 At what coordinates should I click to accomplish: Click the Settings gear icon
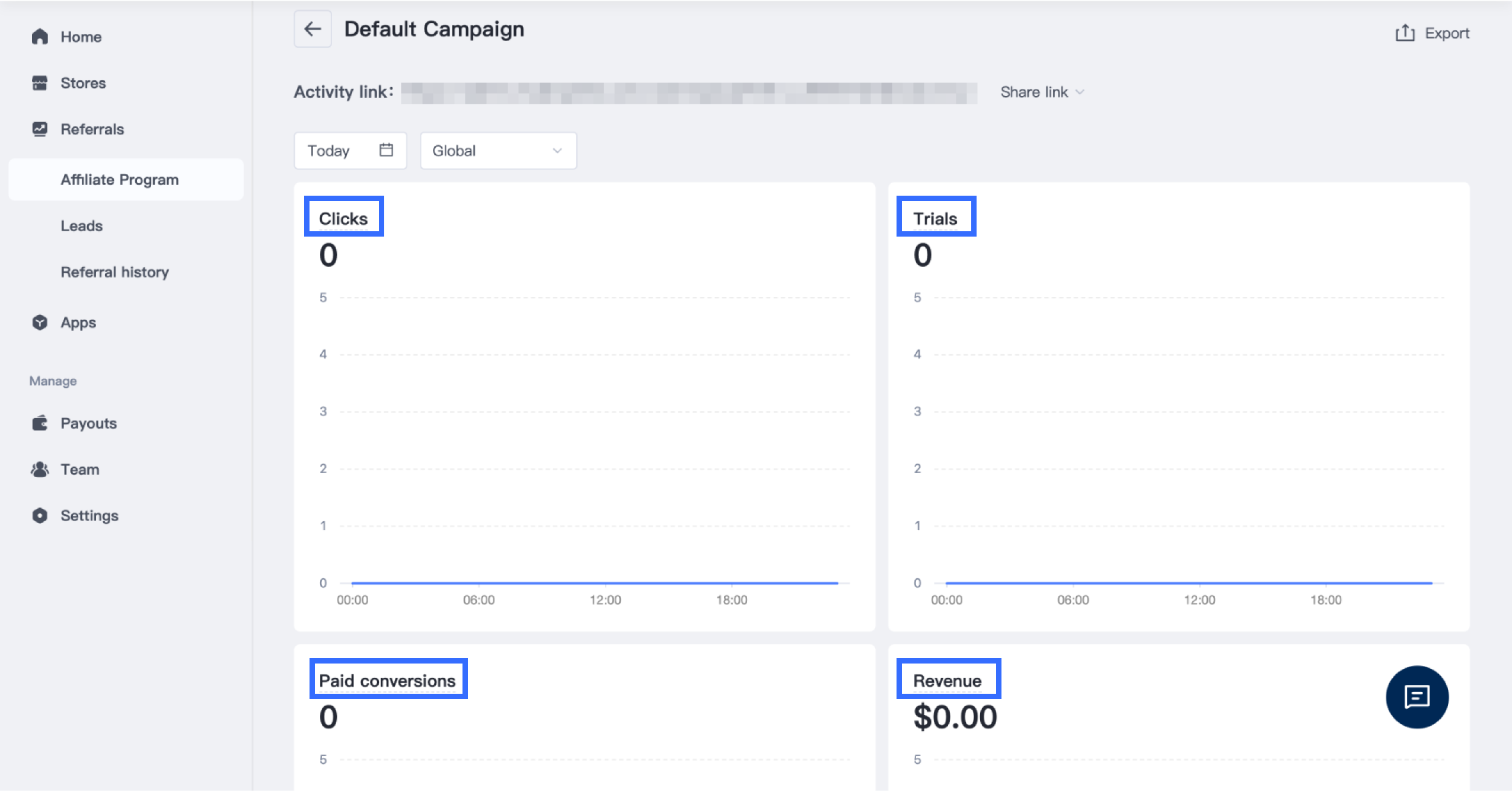[40, 516]
